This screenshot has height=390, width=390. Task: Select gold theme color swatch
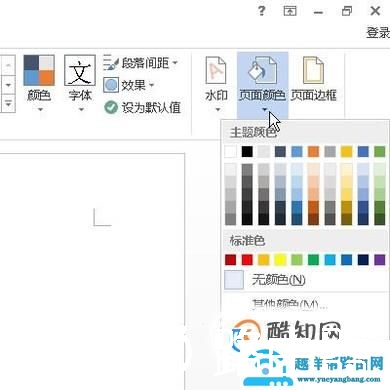point(347,152)
